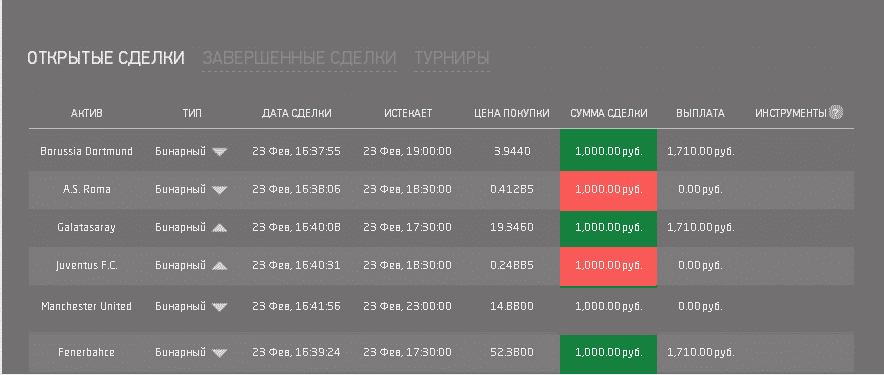The height and width of the screenshot is (375, 884).
Task: Click the up arrow icon in Galatasaray row
Action: [220, 228]
